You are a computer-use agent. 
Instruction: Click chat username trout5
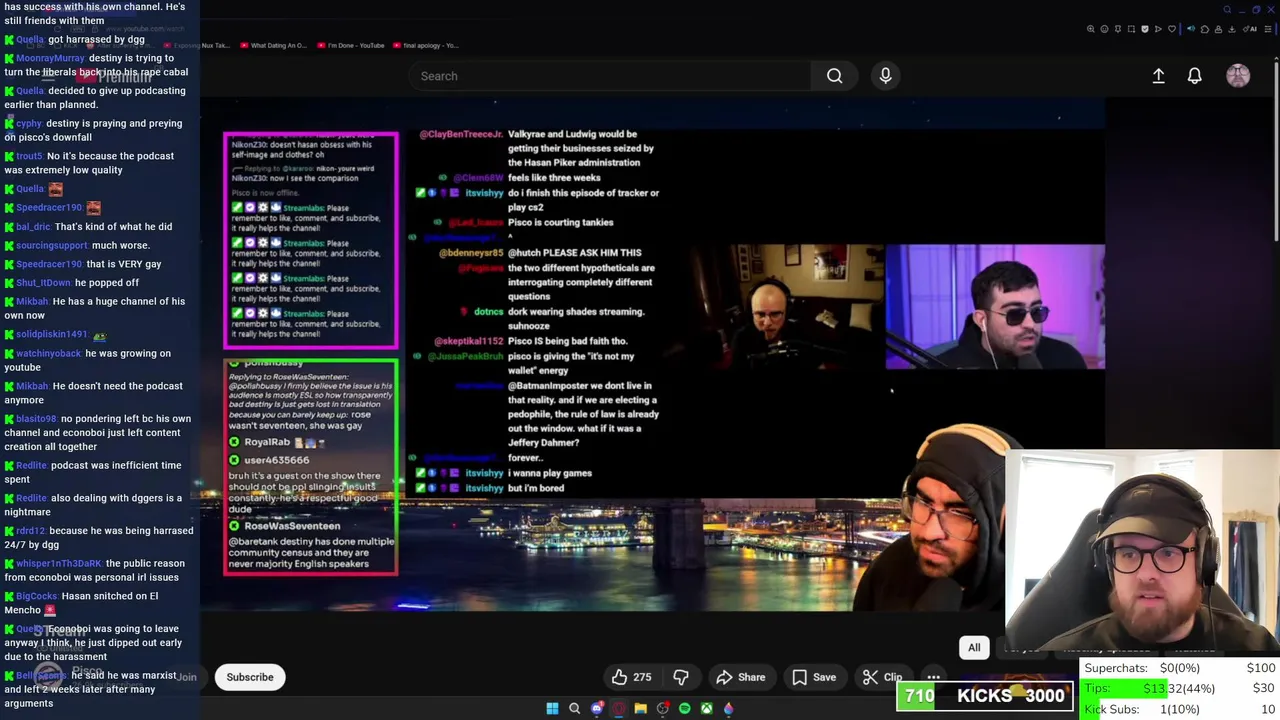[29, 156]
